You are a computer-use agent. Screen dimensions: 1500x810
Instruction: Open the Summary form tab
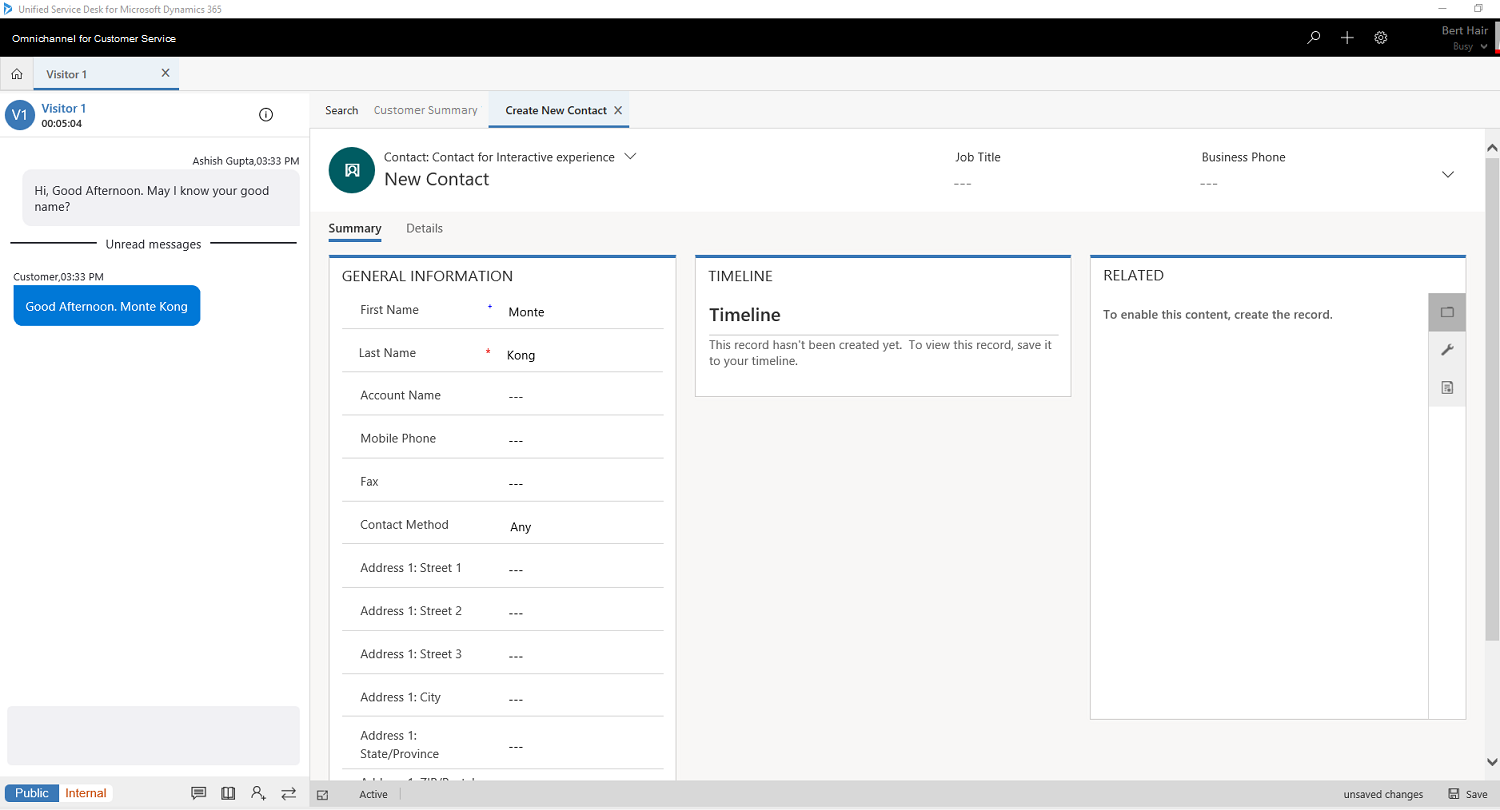pos(355,228)
